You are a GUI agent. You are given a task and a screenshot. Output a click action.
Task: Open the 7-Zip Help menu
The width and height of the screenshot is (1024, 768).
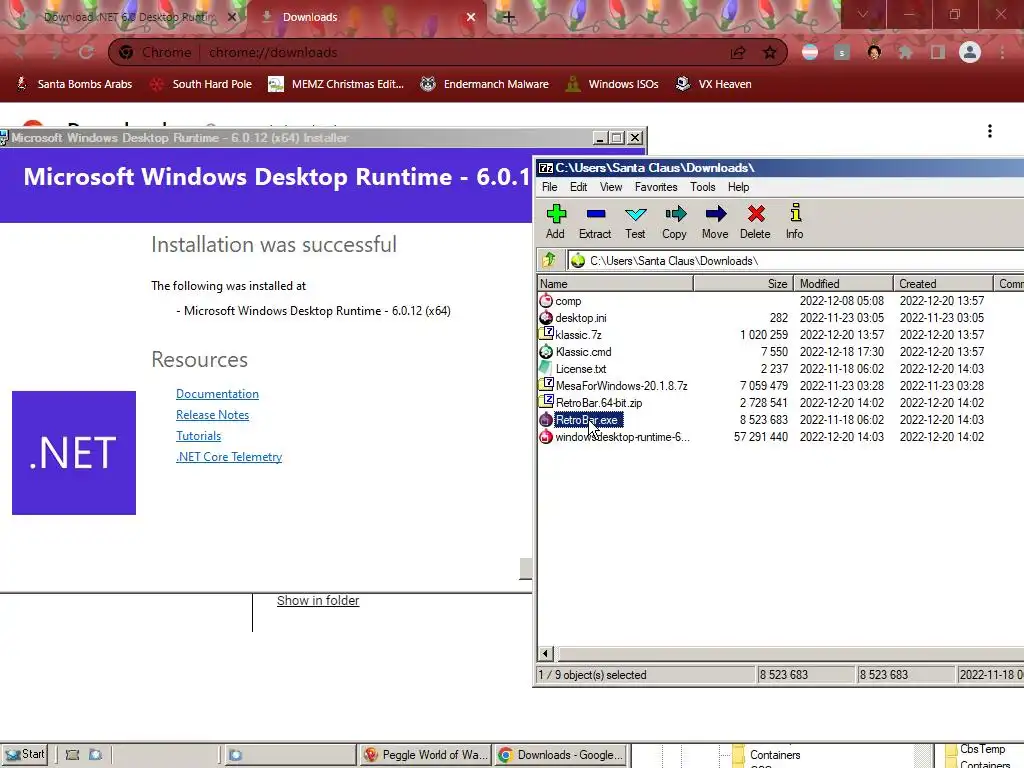[739, 187]
